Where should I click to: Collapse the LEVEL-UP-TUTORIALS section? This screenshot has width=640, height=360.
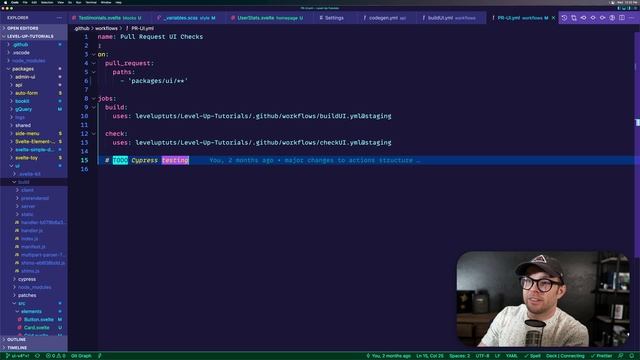33,36
